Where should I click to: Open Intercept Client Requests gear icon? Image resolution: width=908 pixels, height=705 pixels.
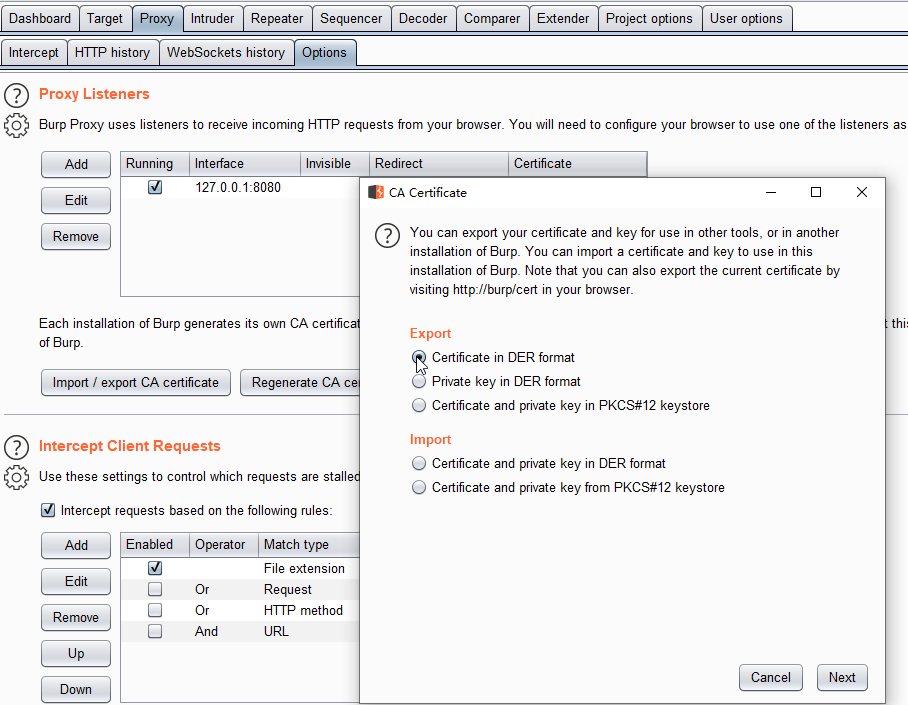[x=16, y=477]
